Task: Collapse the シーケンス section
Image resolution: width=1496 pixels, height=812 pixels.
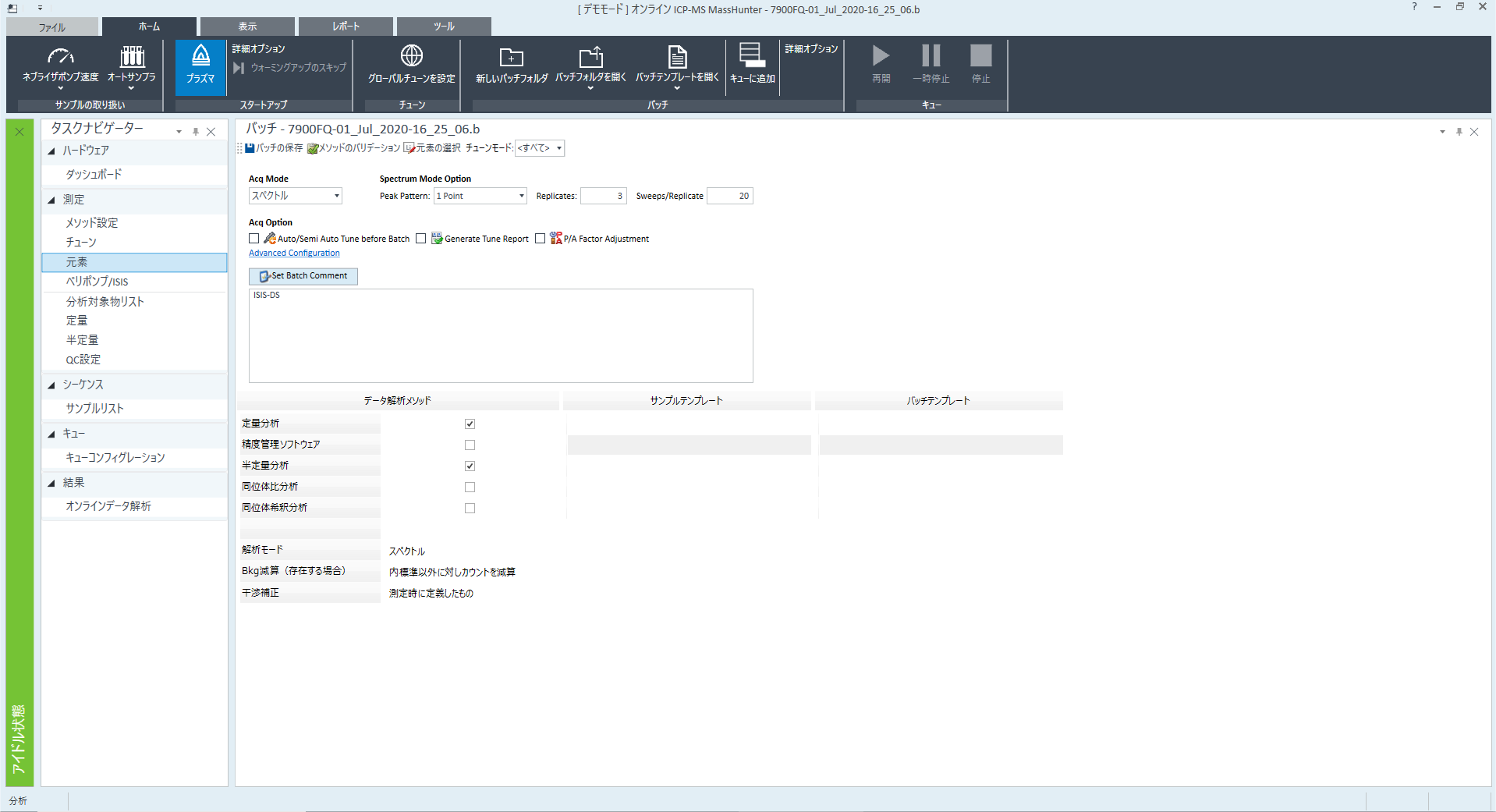Action: [x=51, y=385]
